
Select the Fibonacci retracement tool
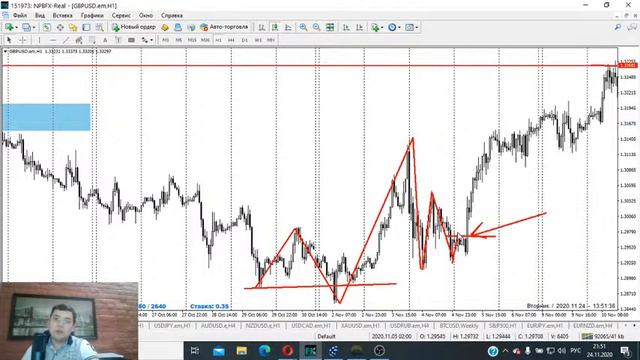(x=92, y=40)
